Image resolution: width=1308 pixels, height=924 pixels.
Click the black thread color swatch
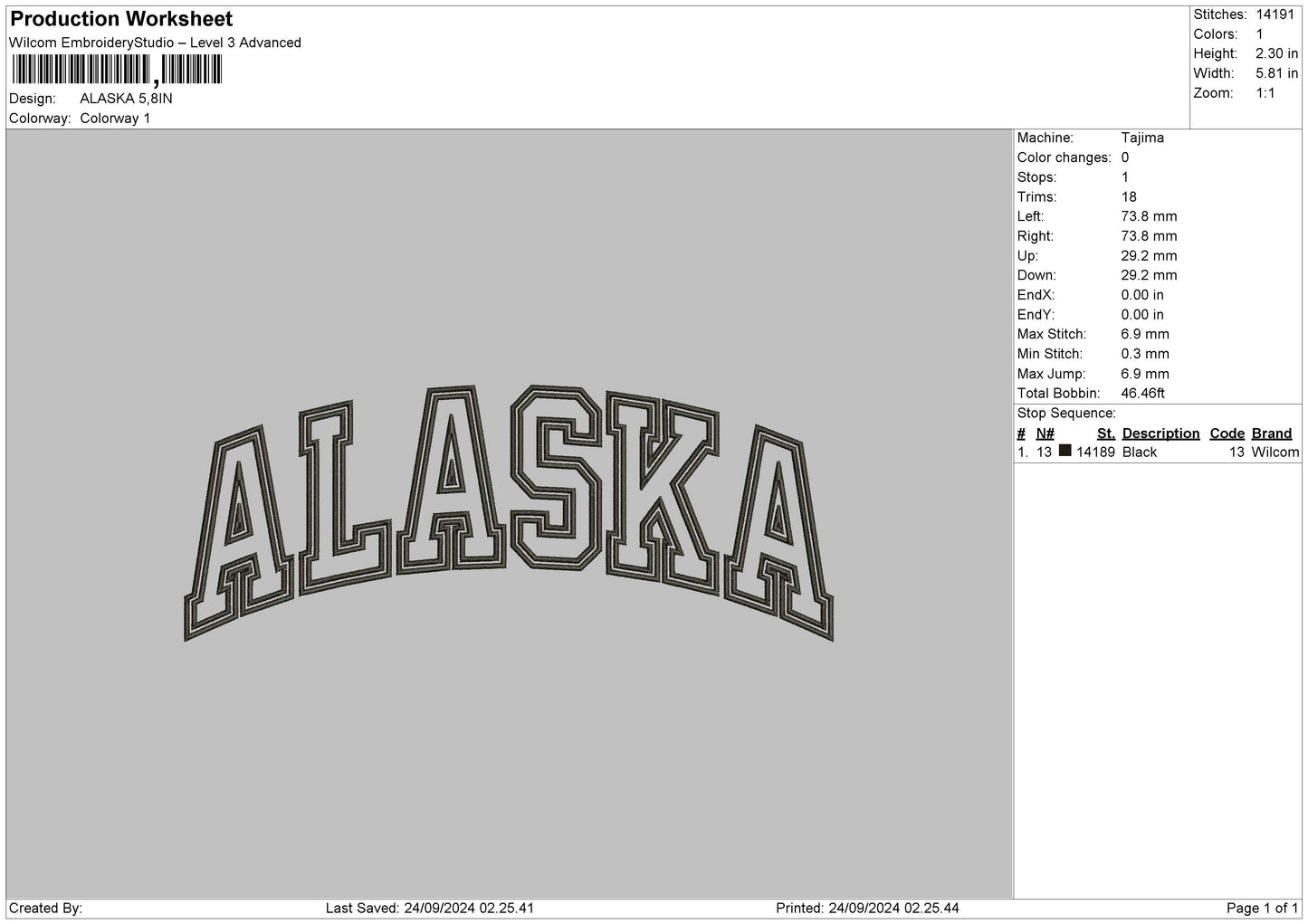point(1065,451)
